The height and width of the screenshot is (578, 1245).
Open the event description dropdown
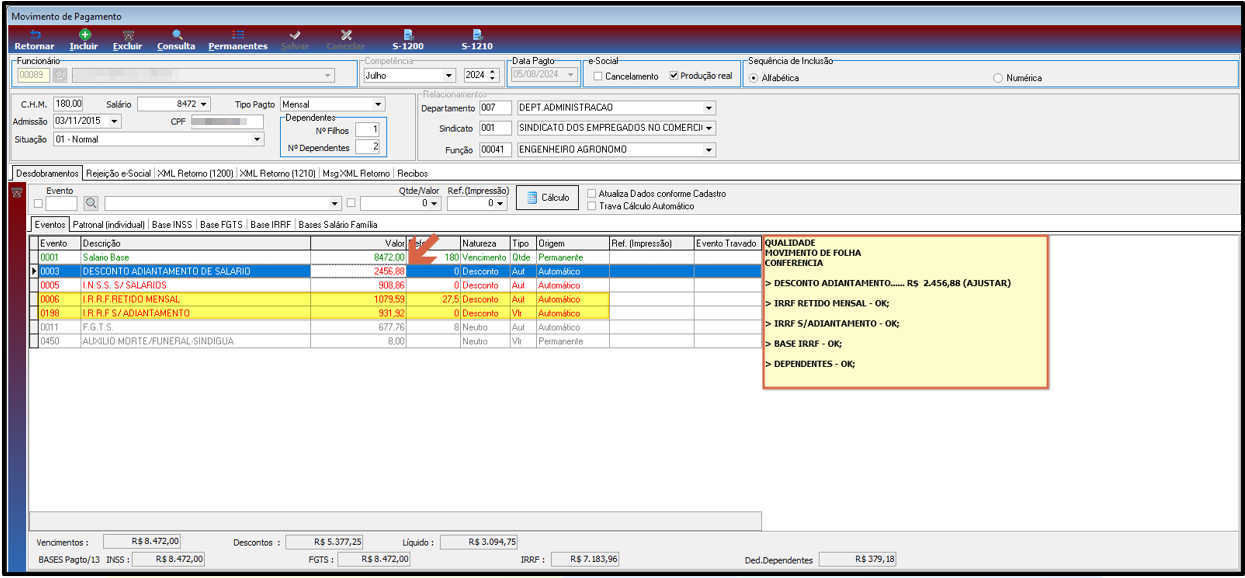(335, 203)
